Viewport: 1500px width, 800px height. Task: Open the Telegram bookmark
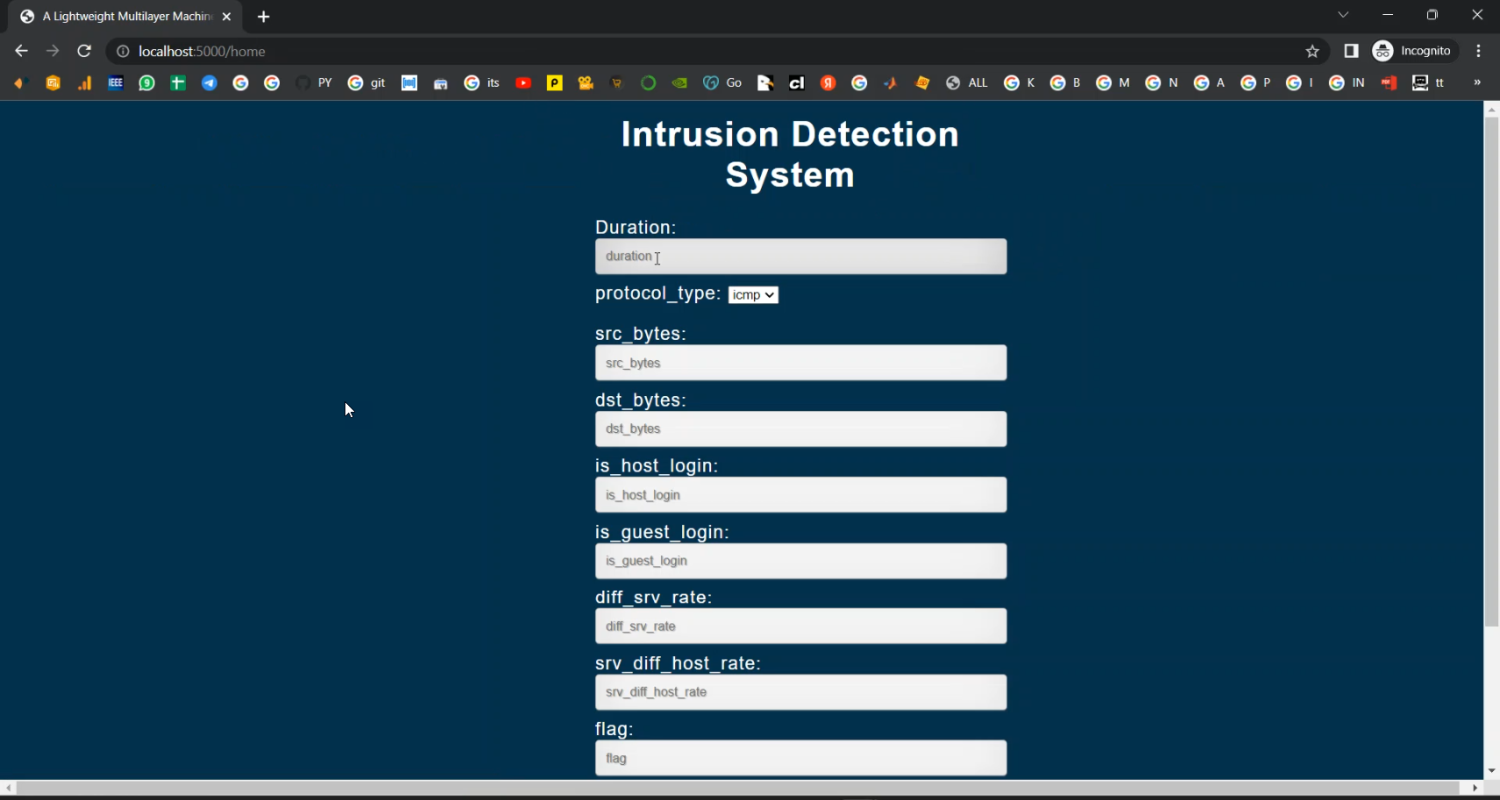click(209, 83)
